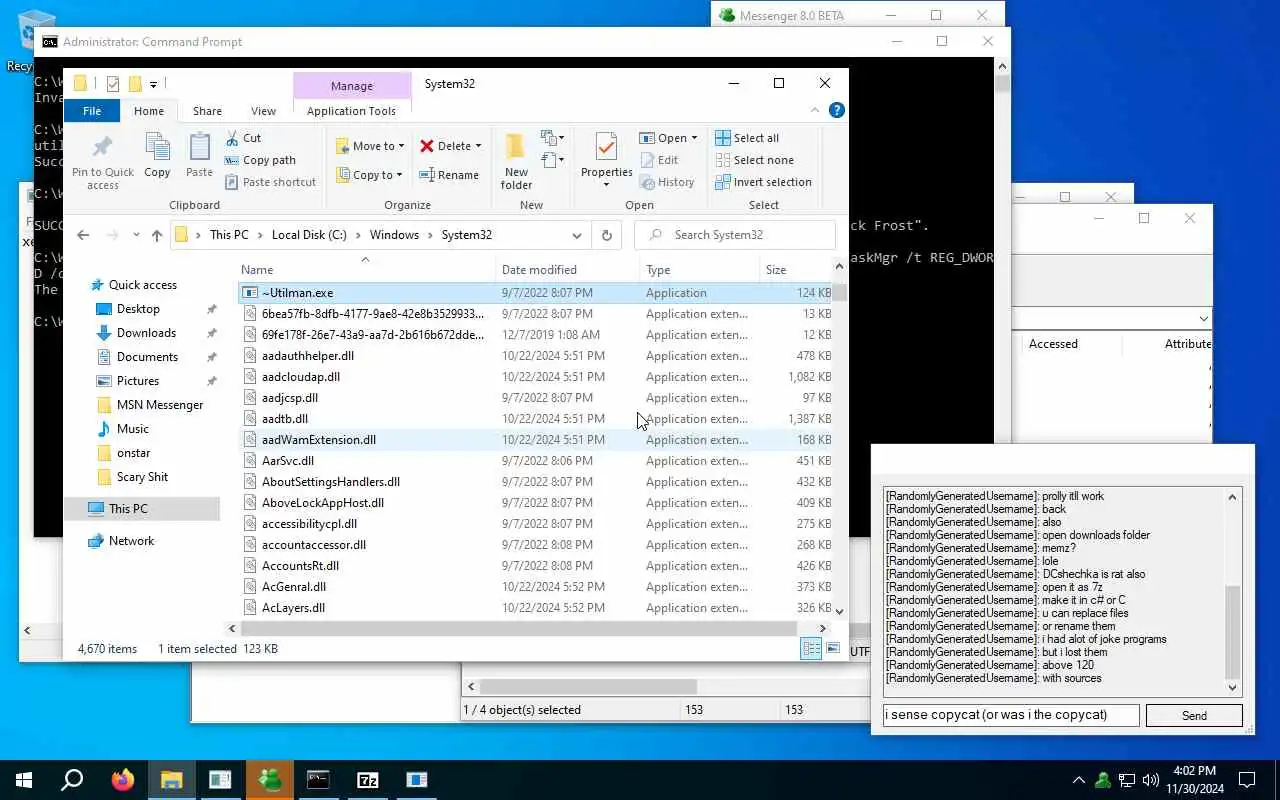This screenshot has width=1280, height=800.
Task: Click the Windows Start button
Action: point(24,780)
